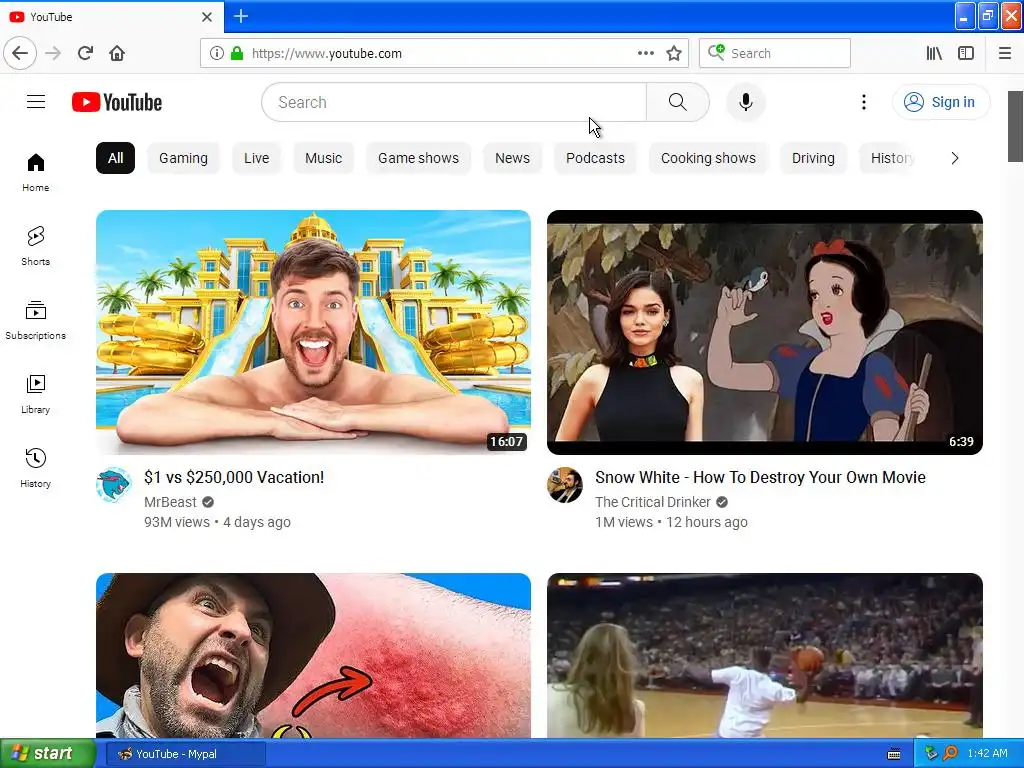Open '$1 vs $250,000 Vacation!' video title
Screen dimensions: 1024x768
234,477
